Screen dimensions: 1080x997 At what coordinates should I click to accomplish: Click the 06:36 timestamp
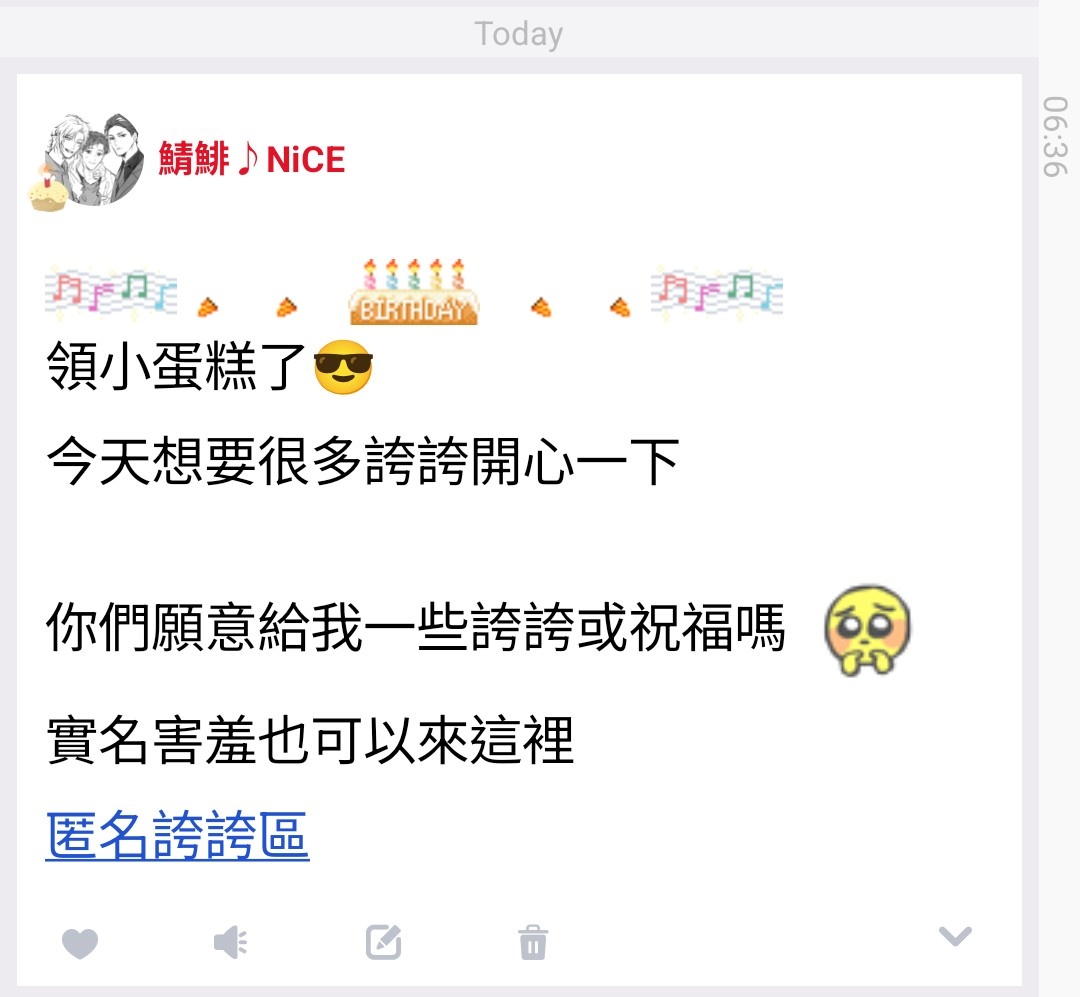pos(1055,136)
